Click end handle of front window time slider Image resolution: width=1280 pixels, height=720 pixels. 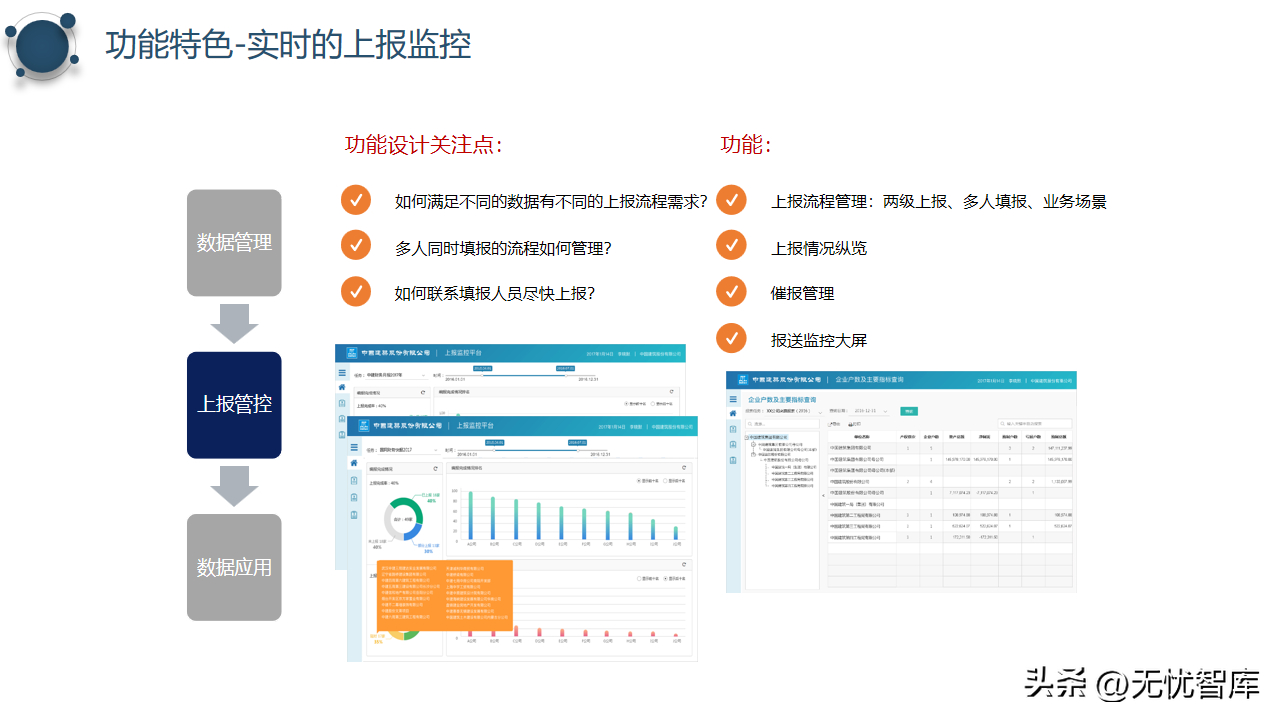[x=578, y=450]
